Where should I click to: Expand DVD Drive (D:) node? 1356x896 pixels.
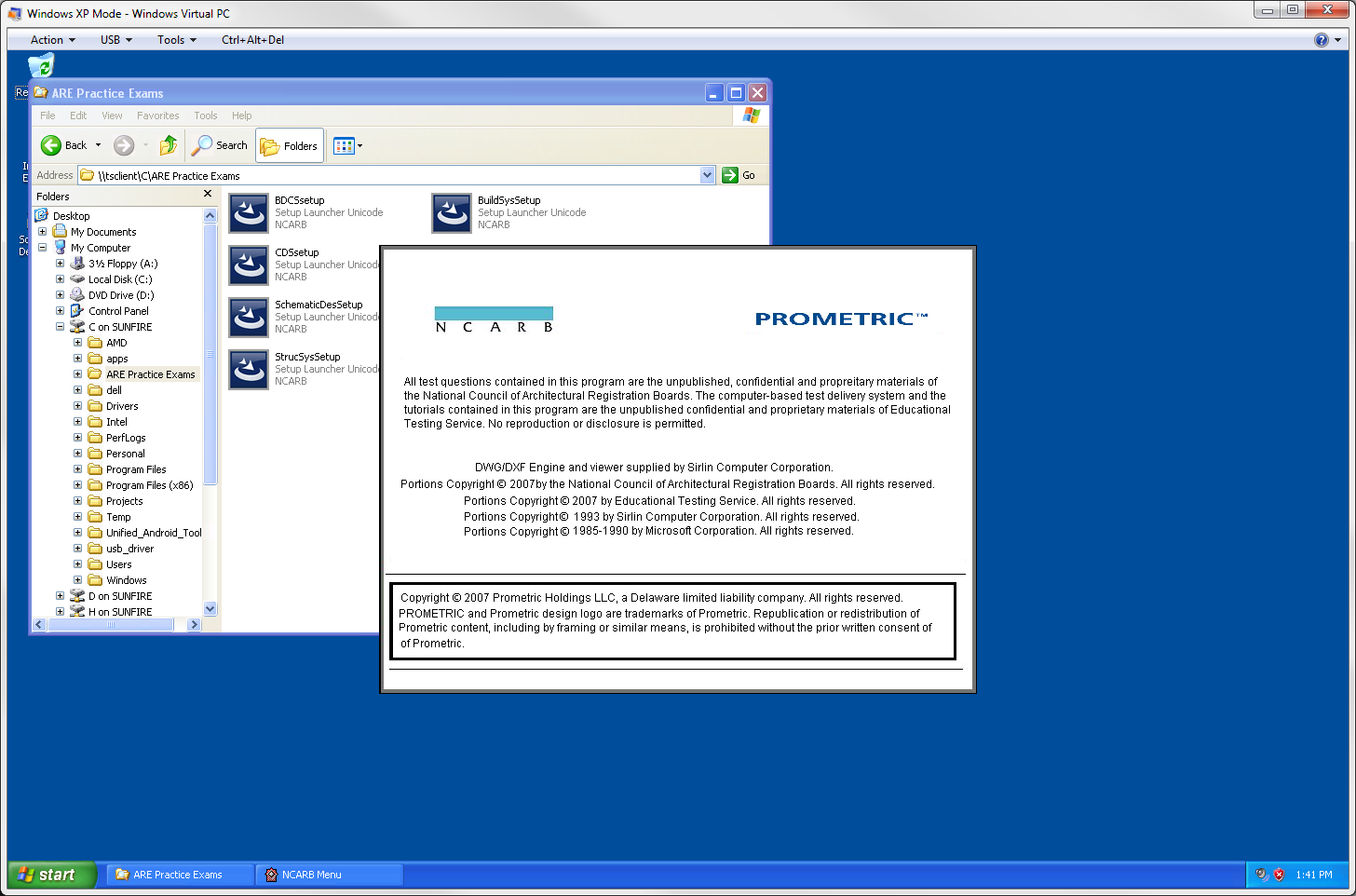point(60,295)
